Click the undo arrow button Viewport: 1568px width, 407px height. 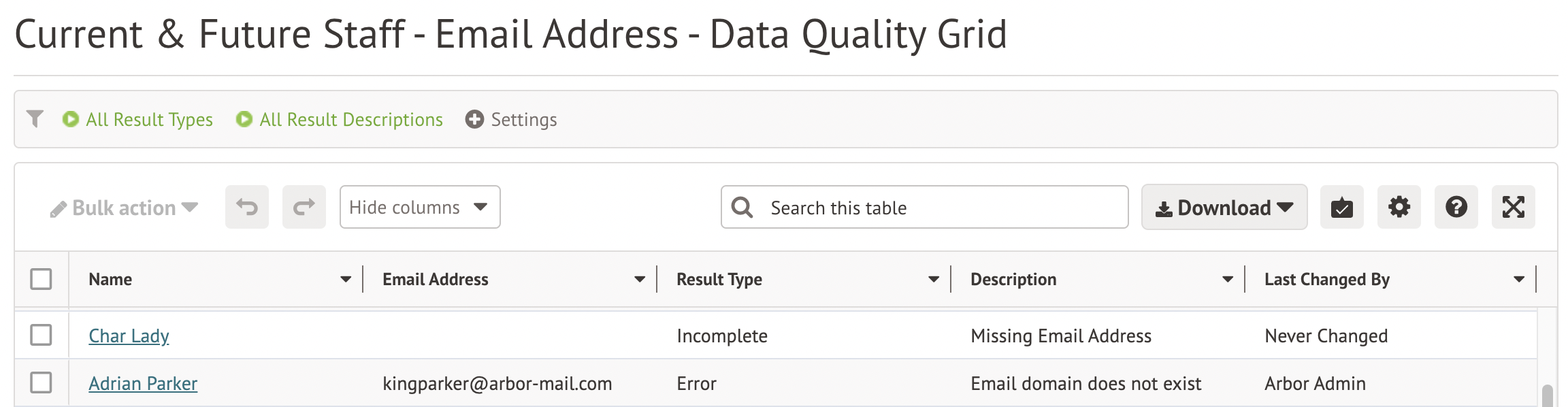(246, 207)
